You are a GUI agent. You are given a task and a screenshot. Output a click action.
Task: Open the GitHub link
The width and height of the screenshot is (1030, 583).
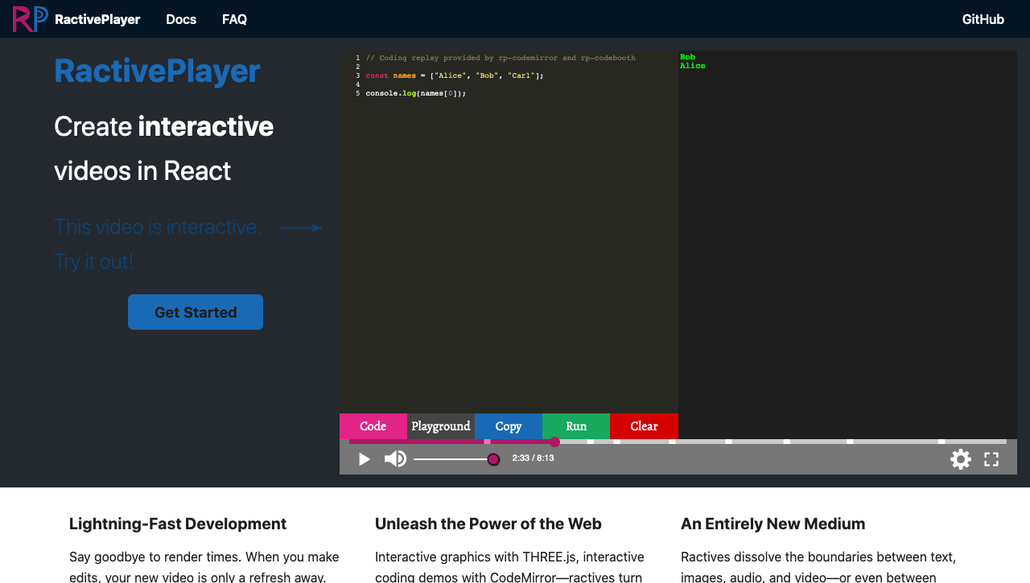pos(982,19)
